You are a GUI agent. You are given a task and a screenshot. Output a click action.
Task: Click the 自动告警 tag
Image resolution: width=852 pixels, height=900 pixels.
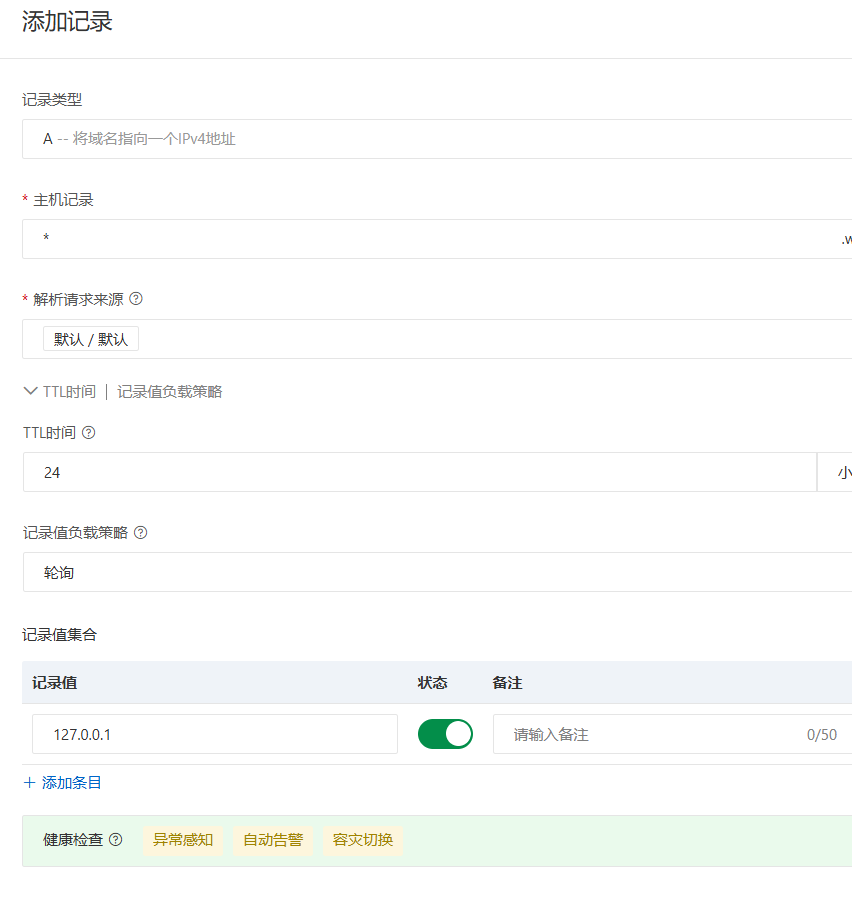click(273, 840)
